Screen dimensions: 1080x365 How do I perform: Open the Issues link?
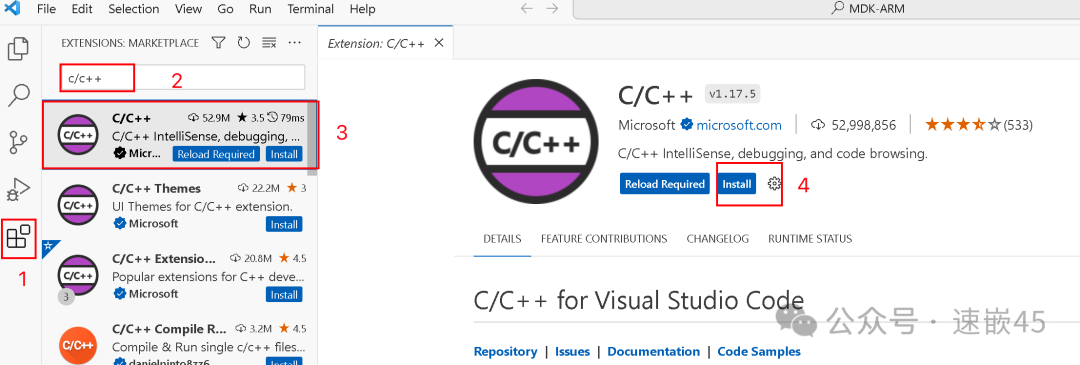(x=572, y=351)
